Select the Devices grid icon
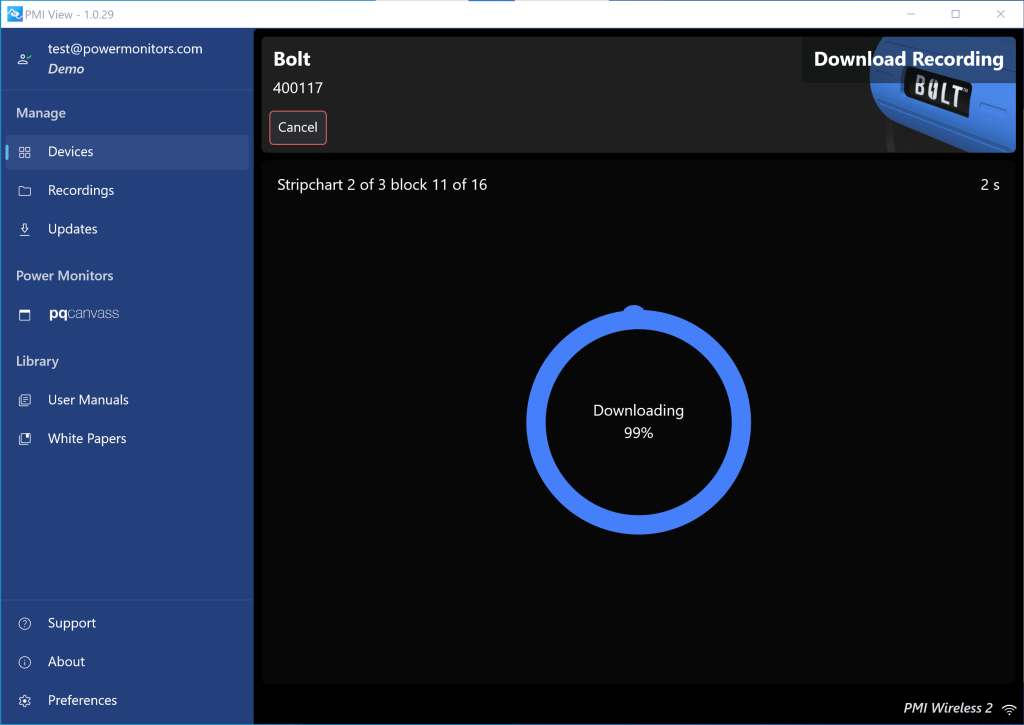The image size is (1024, 725). (24, 151)
